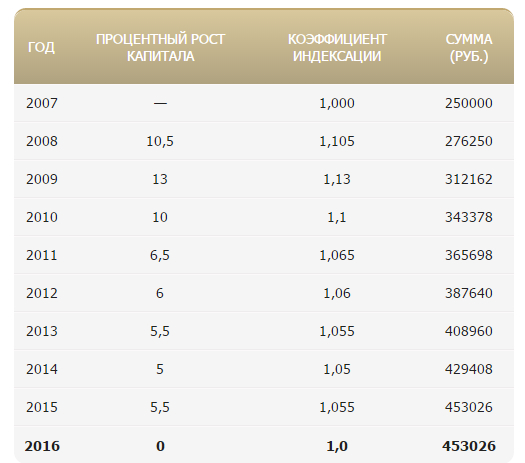This screenshot has height=463, width=525.
Task: Select sum 408960
Action: tap(469, 331)
